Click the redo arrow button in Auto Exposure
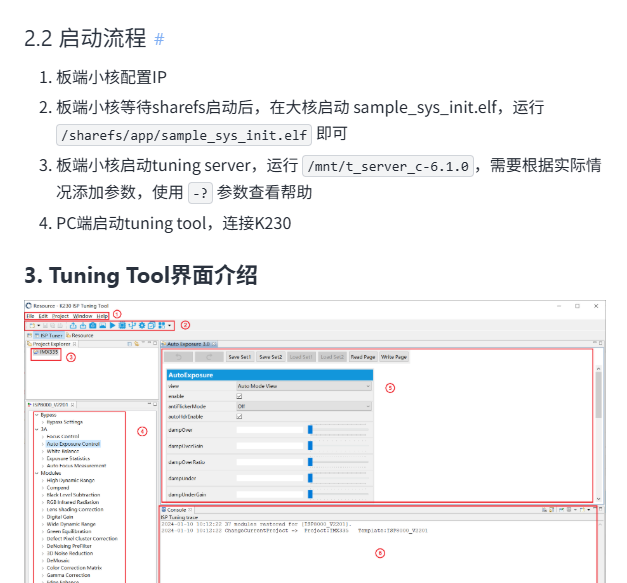Screen dimensions: 627x583 tap(210, 356)
